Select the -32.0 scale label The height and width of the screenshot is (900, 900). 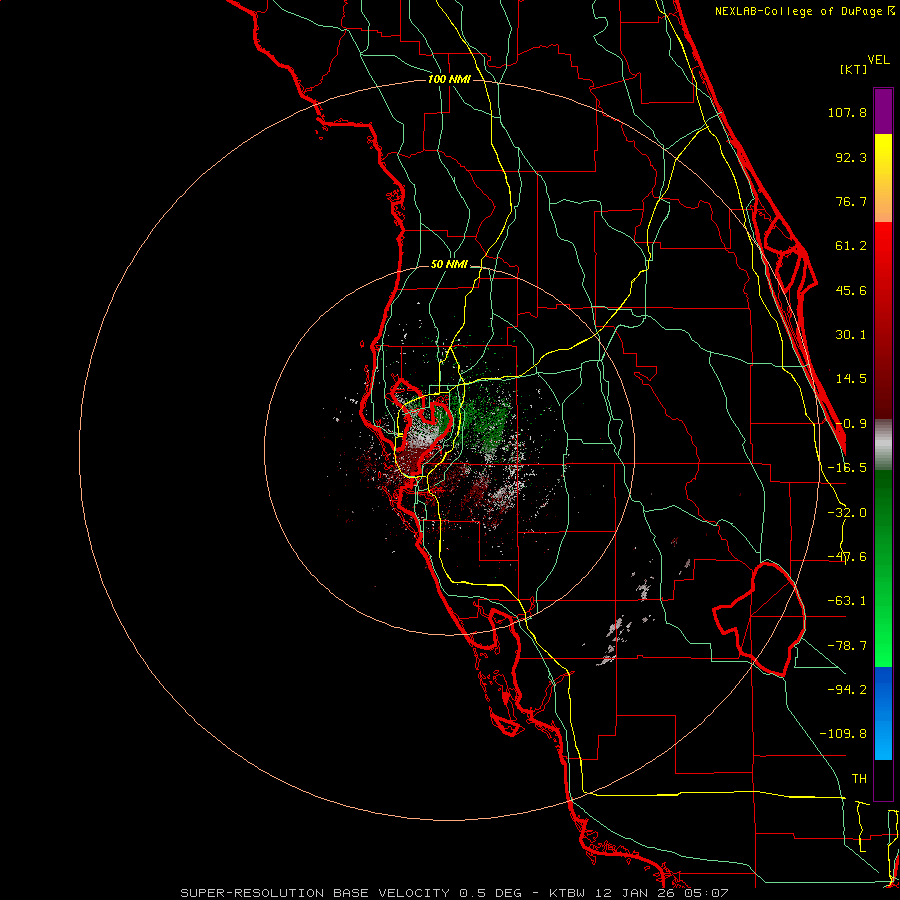(847, 513)
